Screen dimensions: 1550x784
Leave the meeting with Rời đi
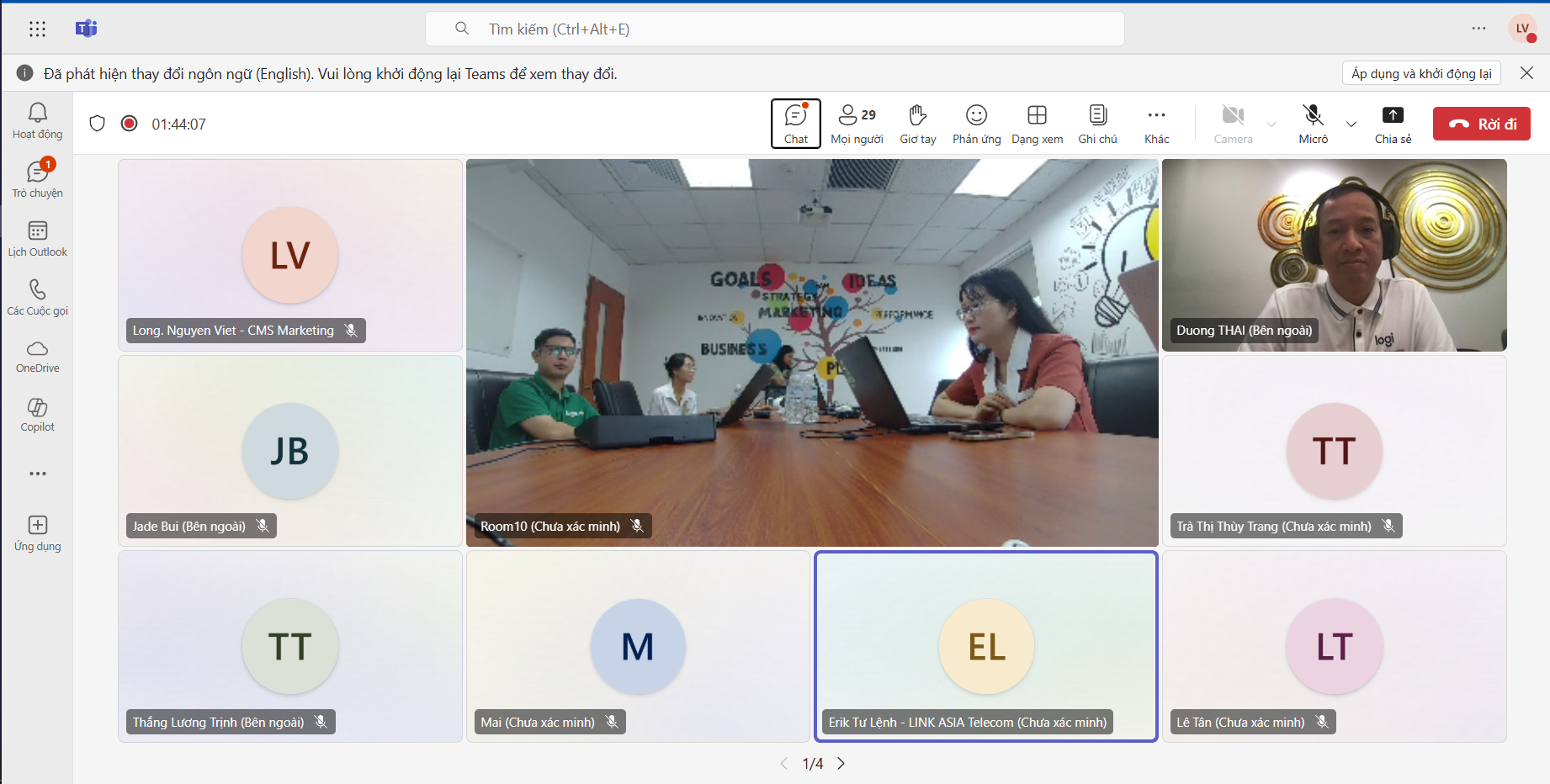click(x=1481, y=124)
